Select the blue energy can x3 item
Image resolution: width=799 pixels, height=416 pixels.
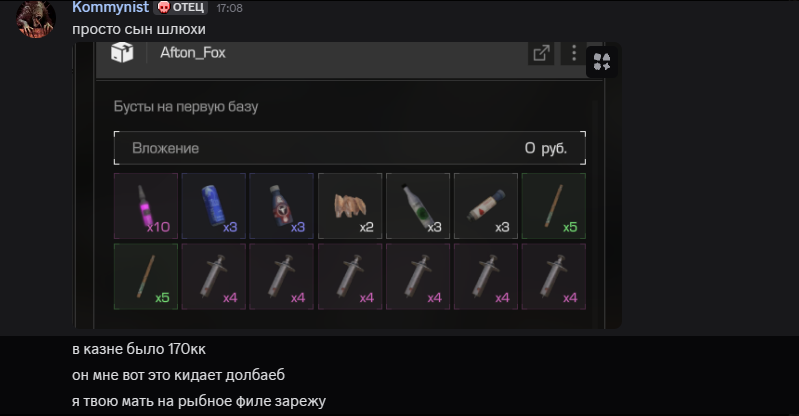[214, 206]
